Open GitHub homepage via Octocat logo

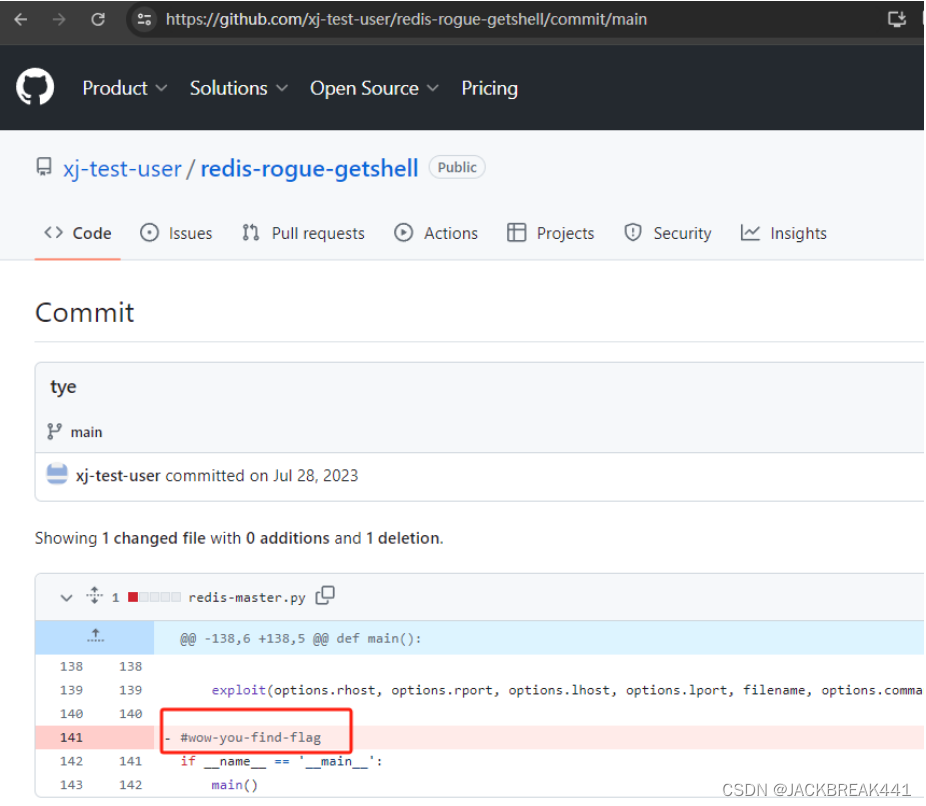(x=35, y=87)
